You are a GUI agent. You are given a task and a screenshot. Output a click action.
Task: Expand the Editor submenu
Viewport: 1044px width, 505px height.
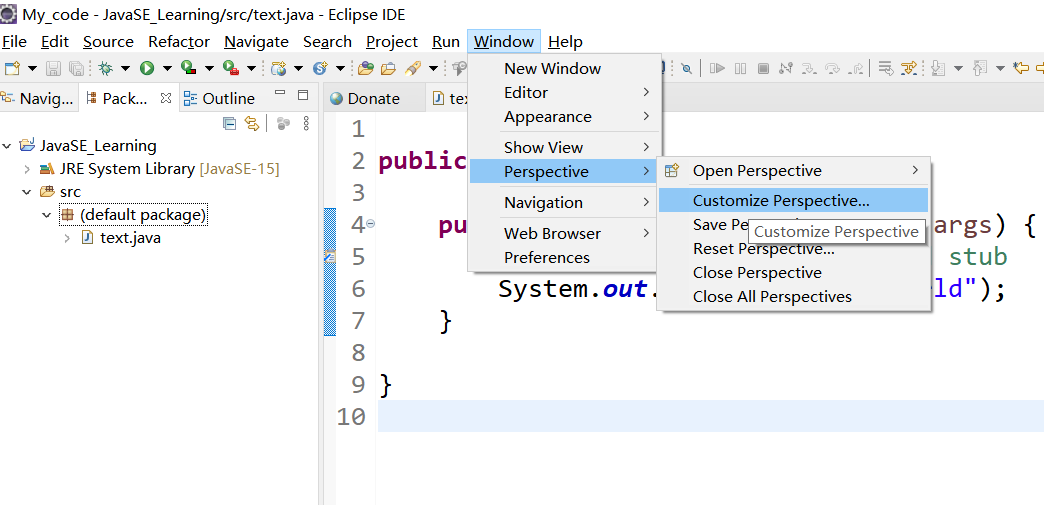(565, 93)
